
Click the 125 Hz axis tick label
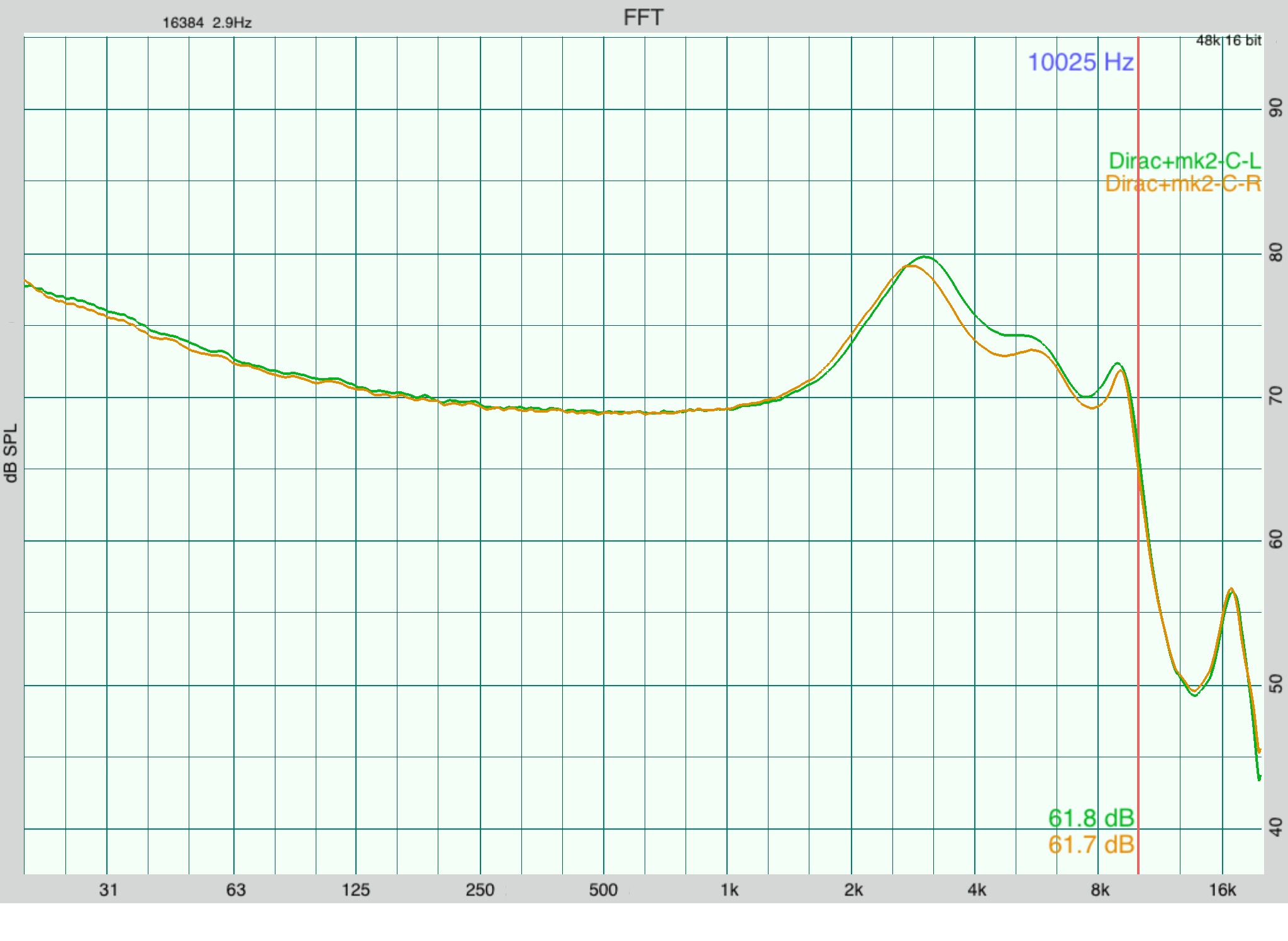pos(356,890)
